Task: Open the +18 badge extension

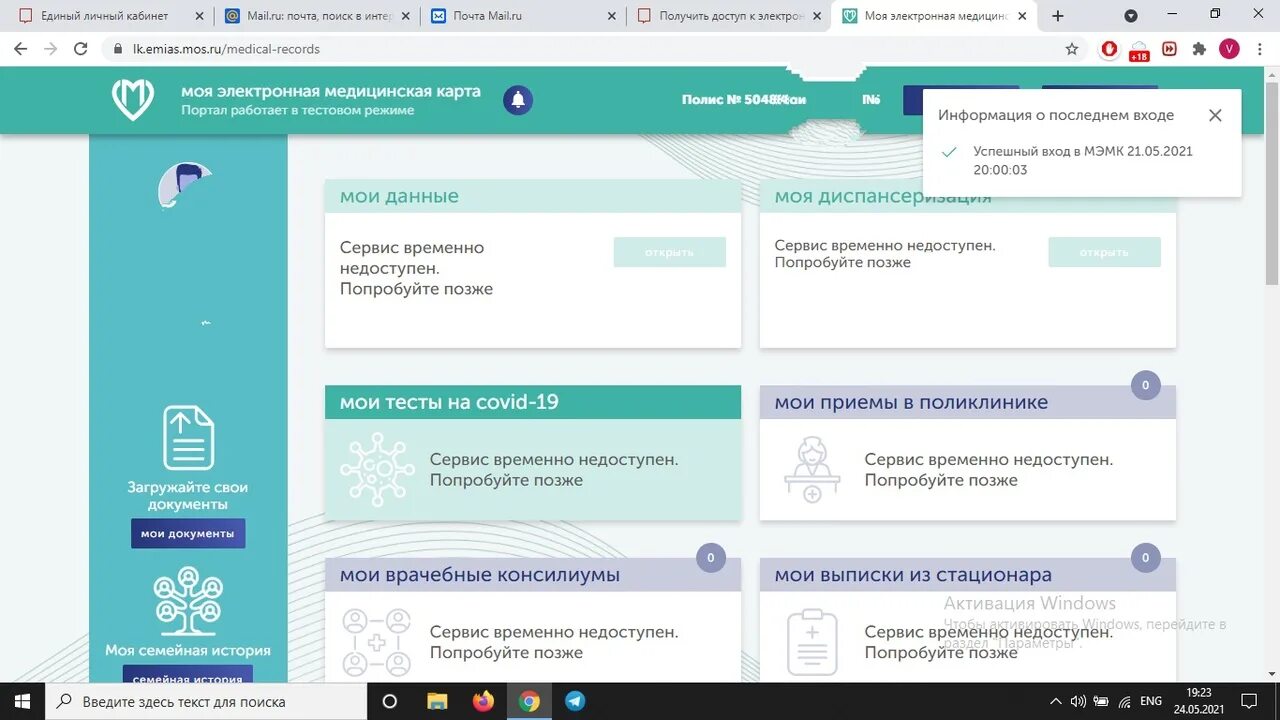Action: pyautogui.click(x=1139, y=51)
